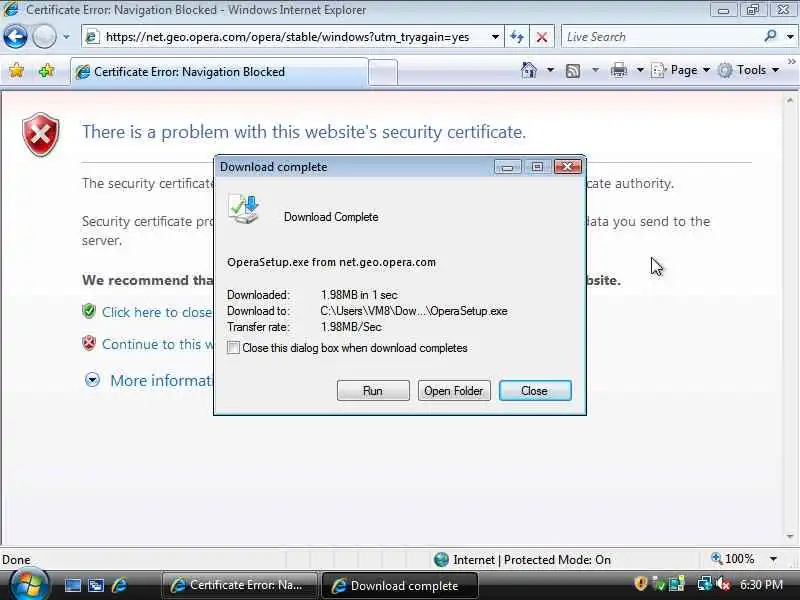The width and height of the screenshot is (800, 600).
Task: Open the Tools menu dropdown
Action: [x=748, y=70]
